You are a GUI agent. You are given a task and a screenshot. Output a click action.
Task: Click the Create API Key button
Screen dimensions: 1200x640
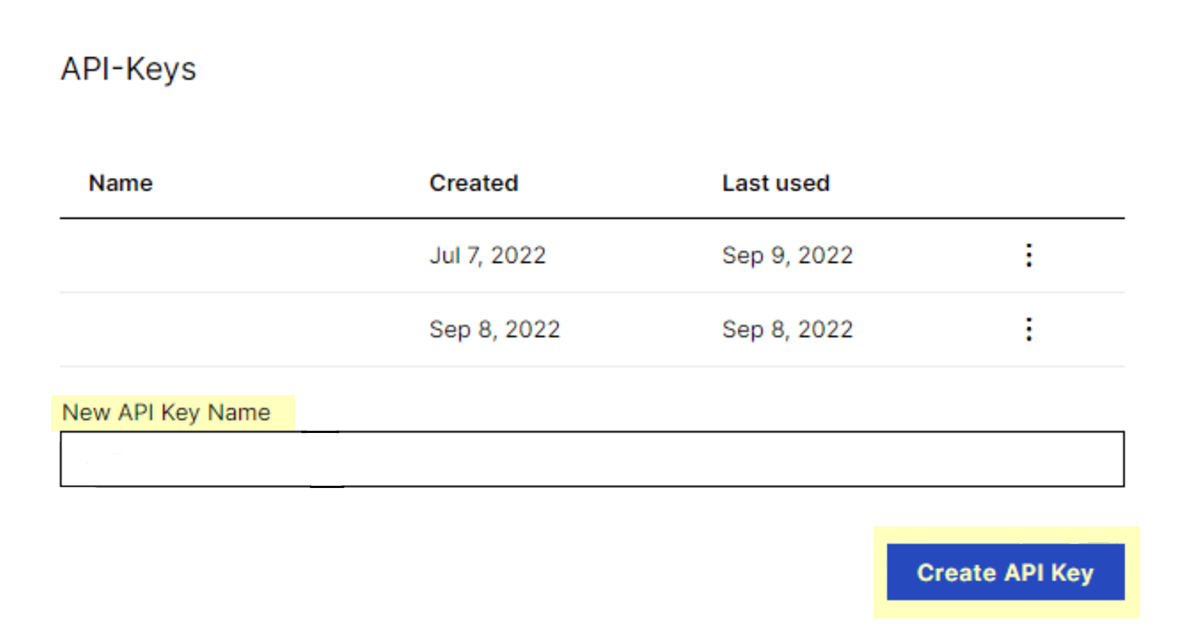pos(1005,573)
